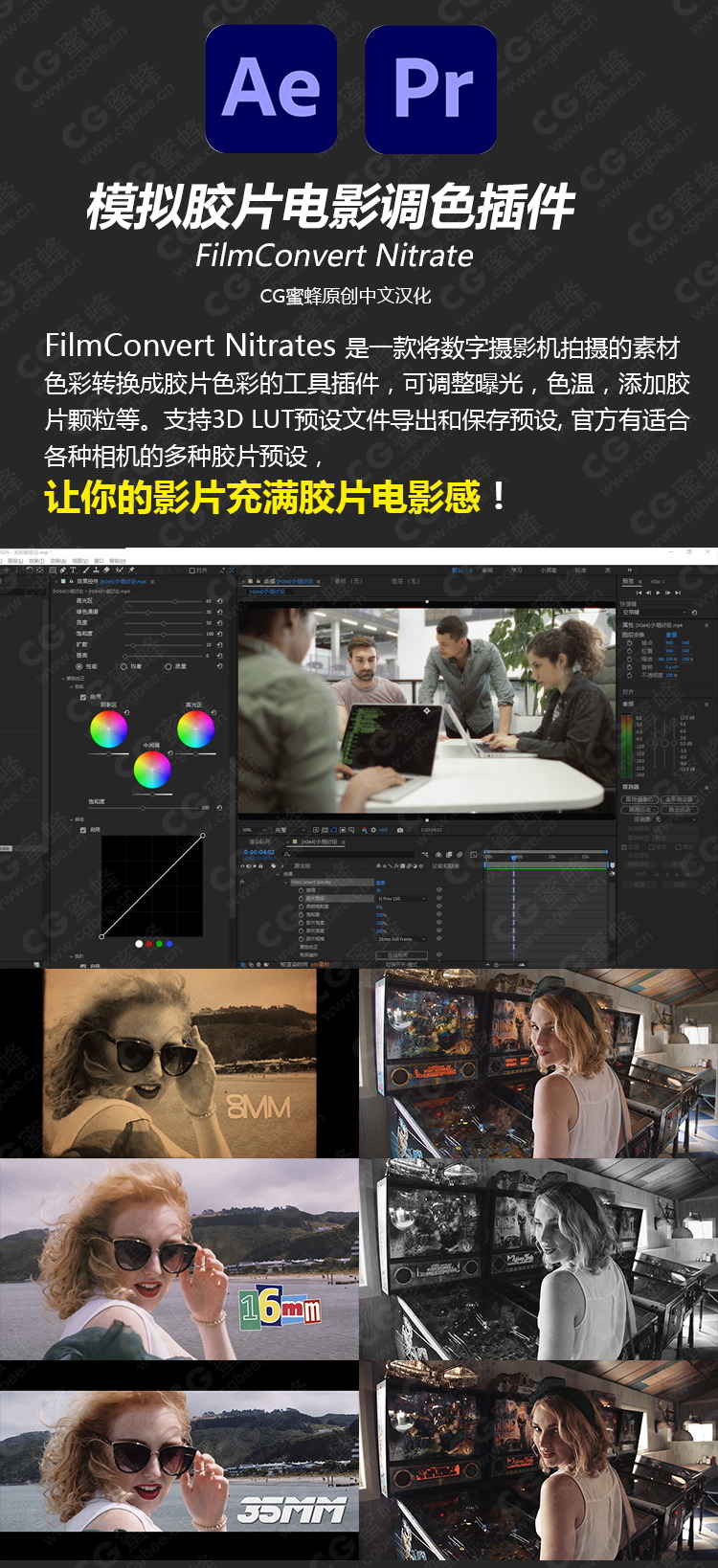718x1568 pixels.
Task: Open the 完整 resolution dropdown
Action: [289, 830]
